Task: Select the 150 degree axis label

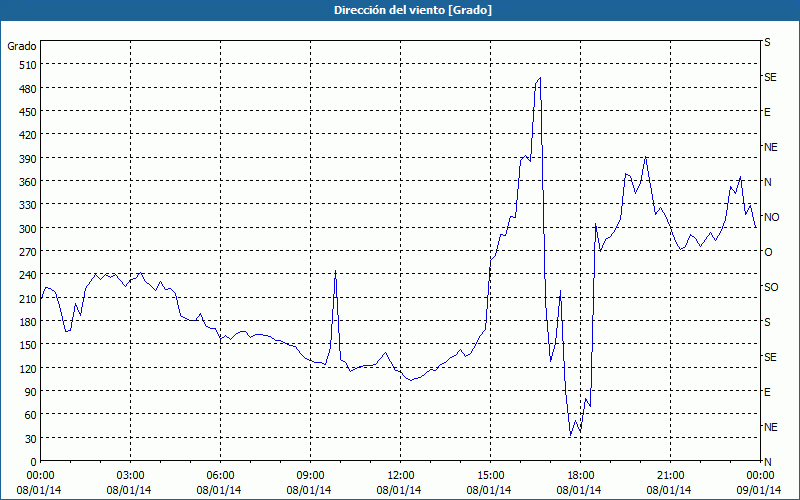Action: (x=27, y=345)
